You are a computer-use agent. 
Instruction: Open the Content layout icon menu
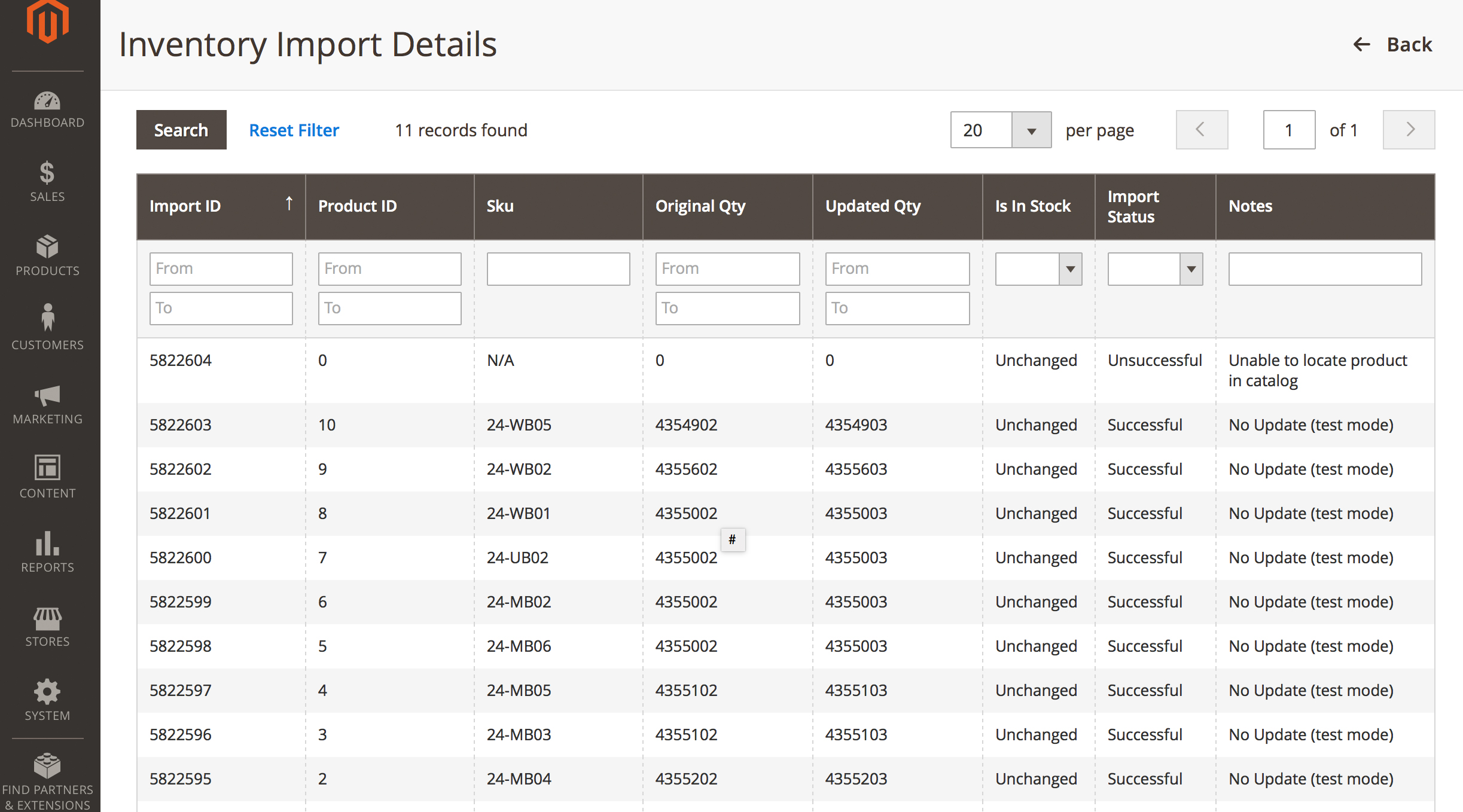click(47, 468)
